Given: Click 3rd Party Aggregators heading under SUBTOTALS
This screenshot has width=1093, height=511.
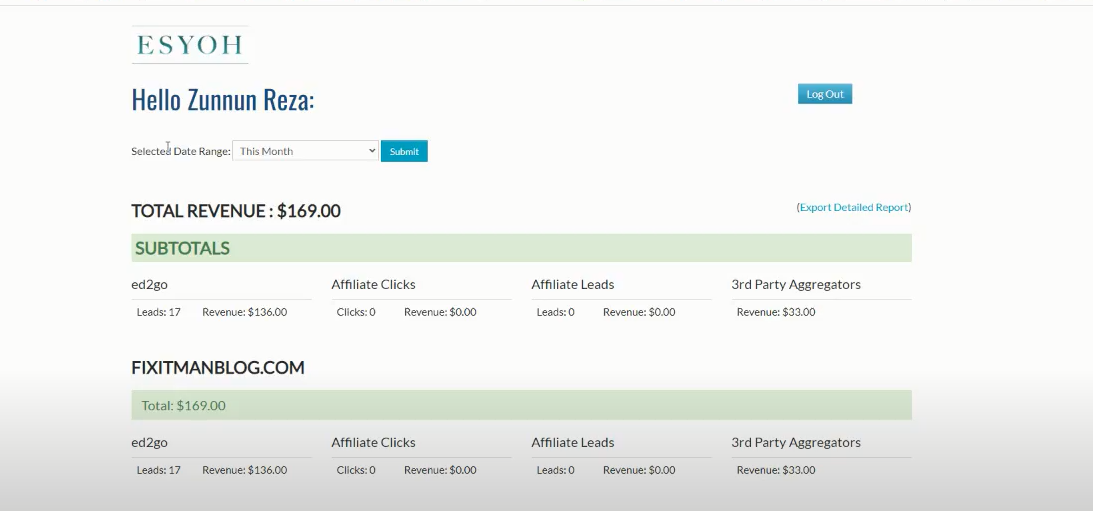Looking at the screenshot, I should [x=796, y=284].
